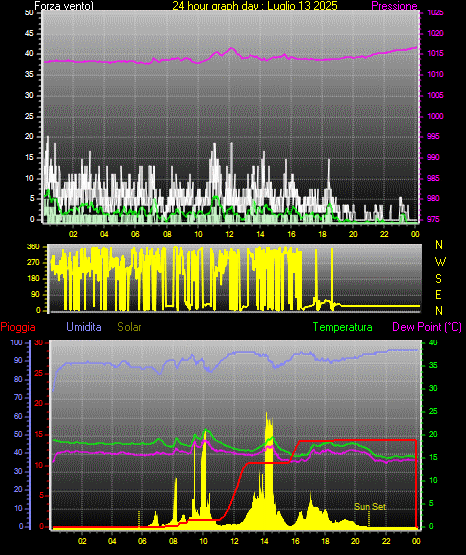Select the Dew Point (°C) legend label
Image resolution: width=466 pixels, height=555 pixels.
427,327
